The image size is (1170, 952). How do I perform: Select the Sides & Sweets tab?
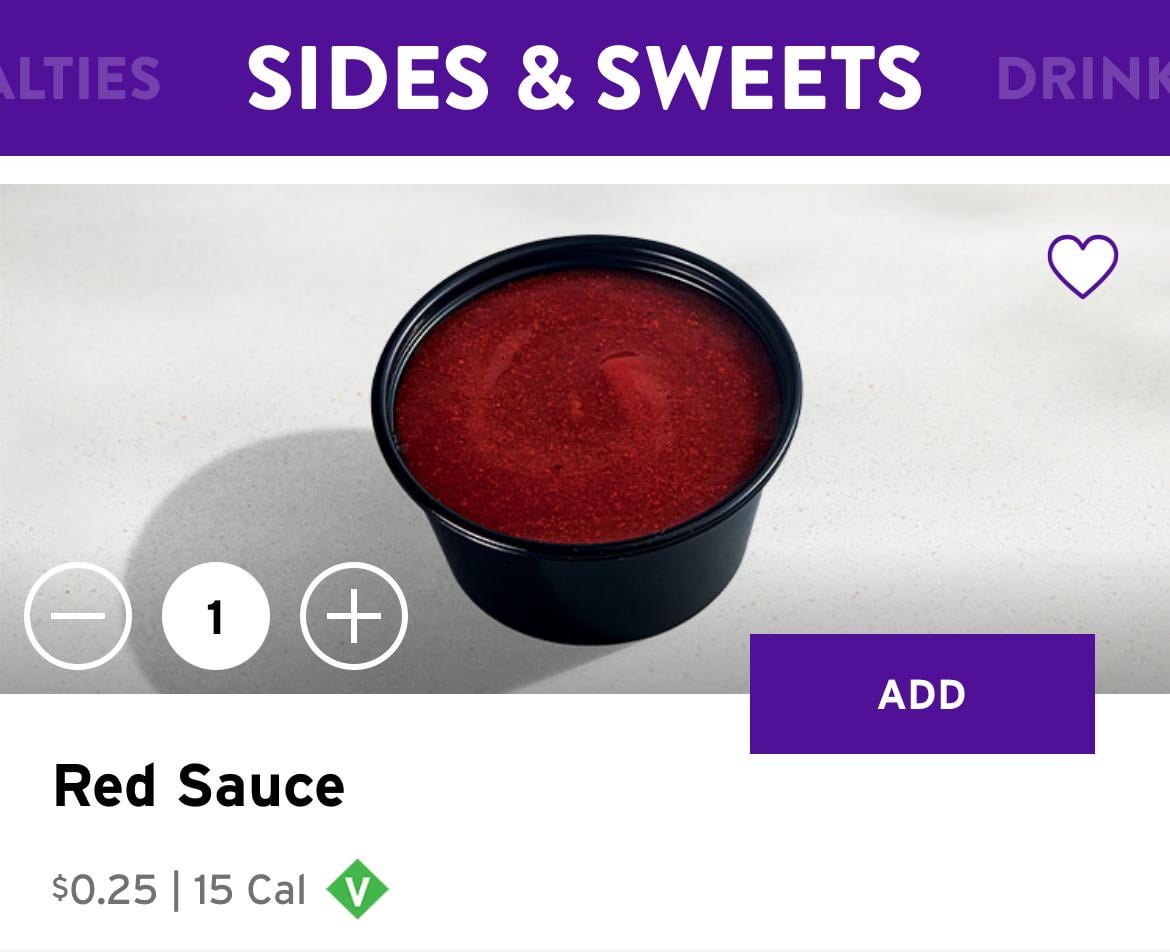click(x=584, y=78)
